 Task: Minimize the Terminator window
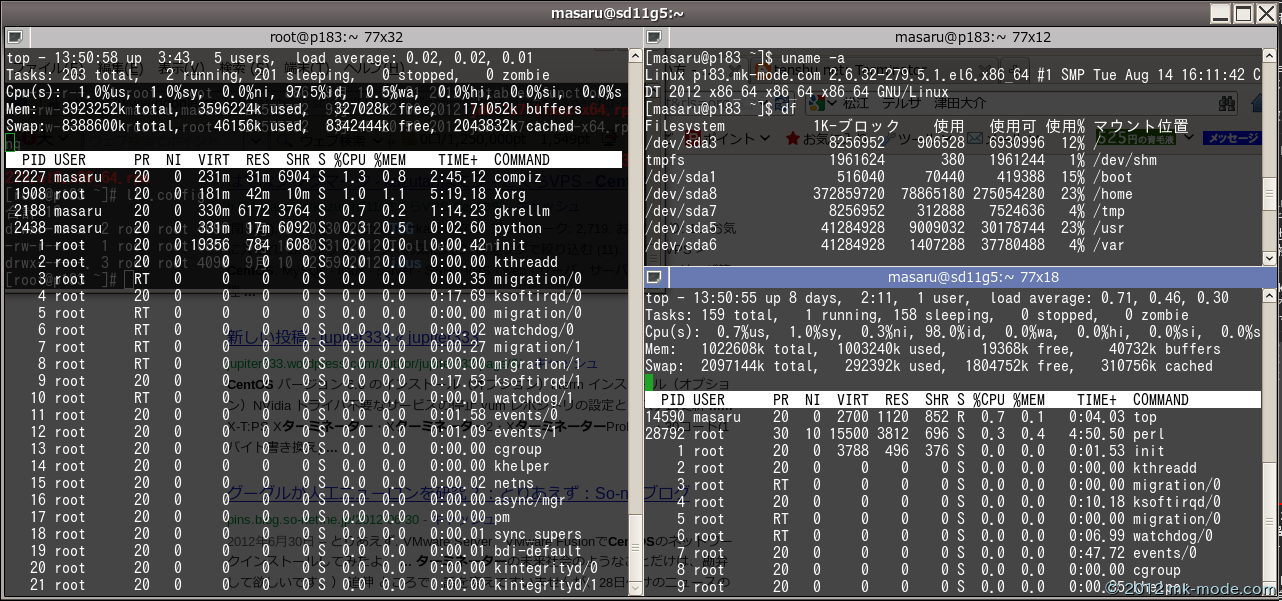click(1218, 13)
